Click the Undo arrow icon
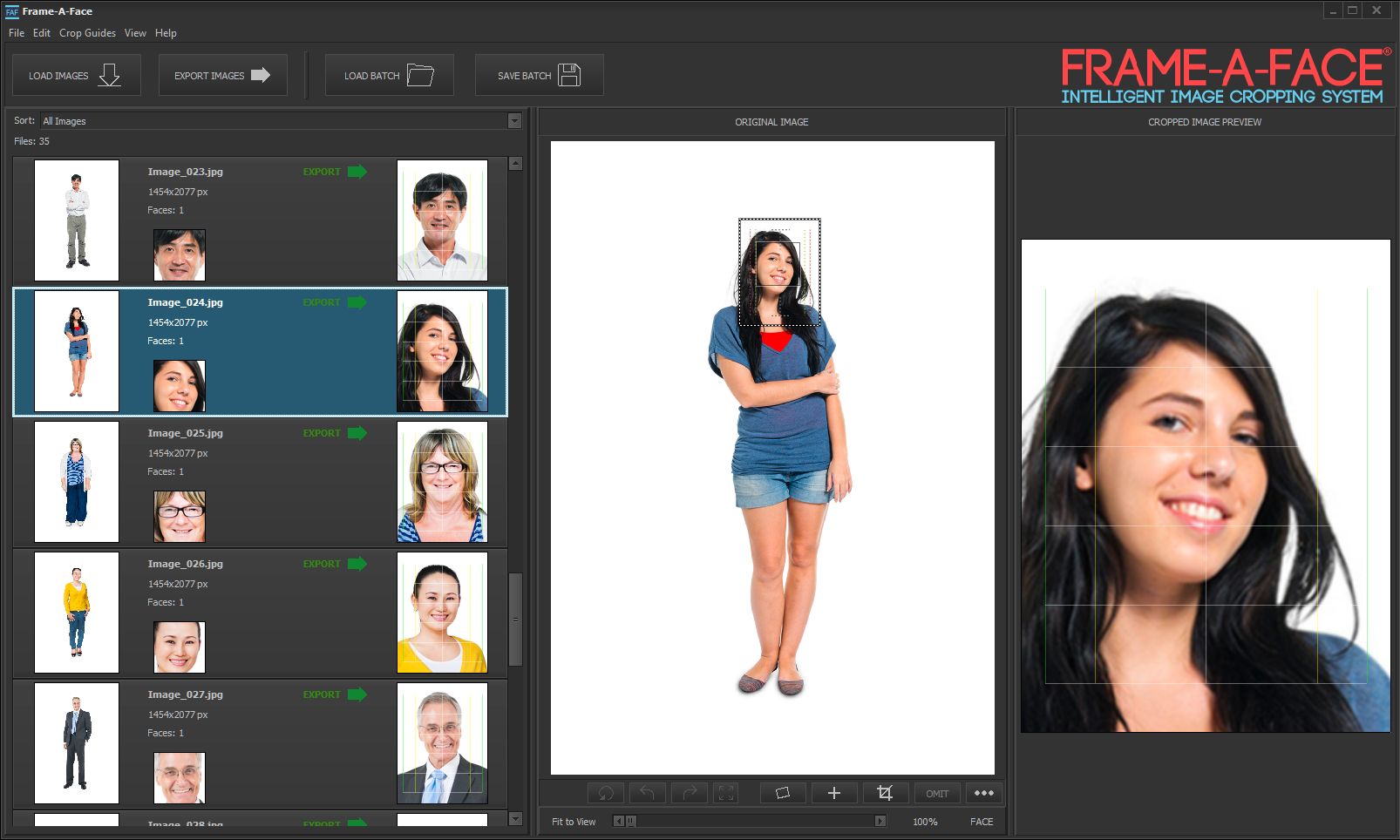The height and width of the screenshot is (840, 1400). click(x=646, y=793)
